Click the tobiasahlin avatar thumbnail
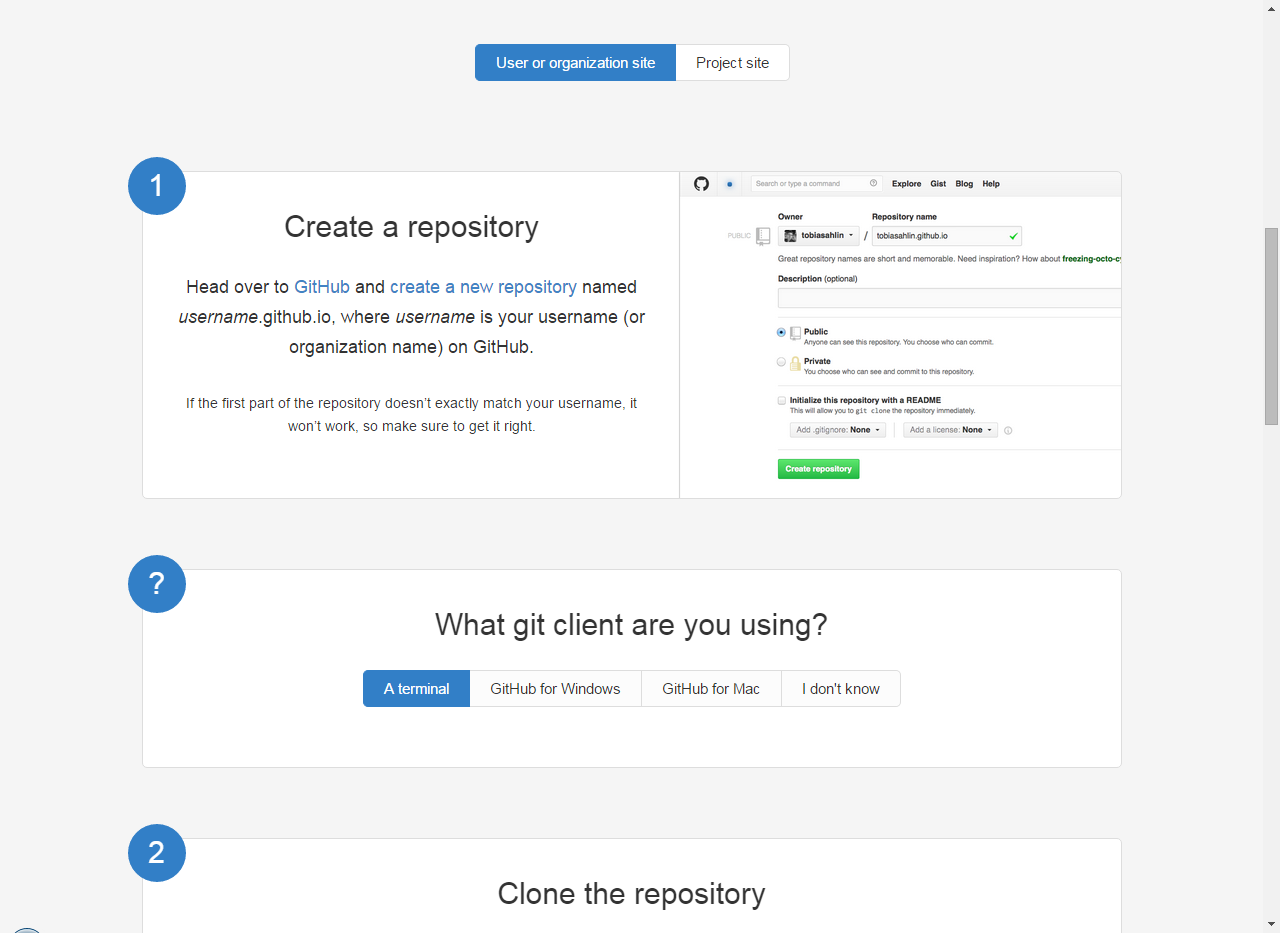This screenshot has height=933, width=1280. pos(790,236)
